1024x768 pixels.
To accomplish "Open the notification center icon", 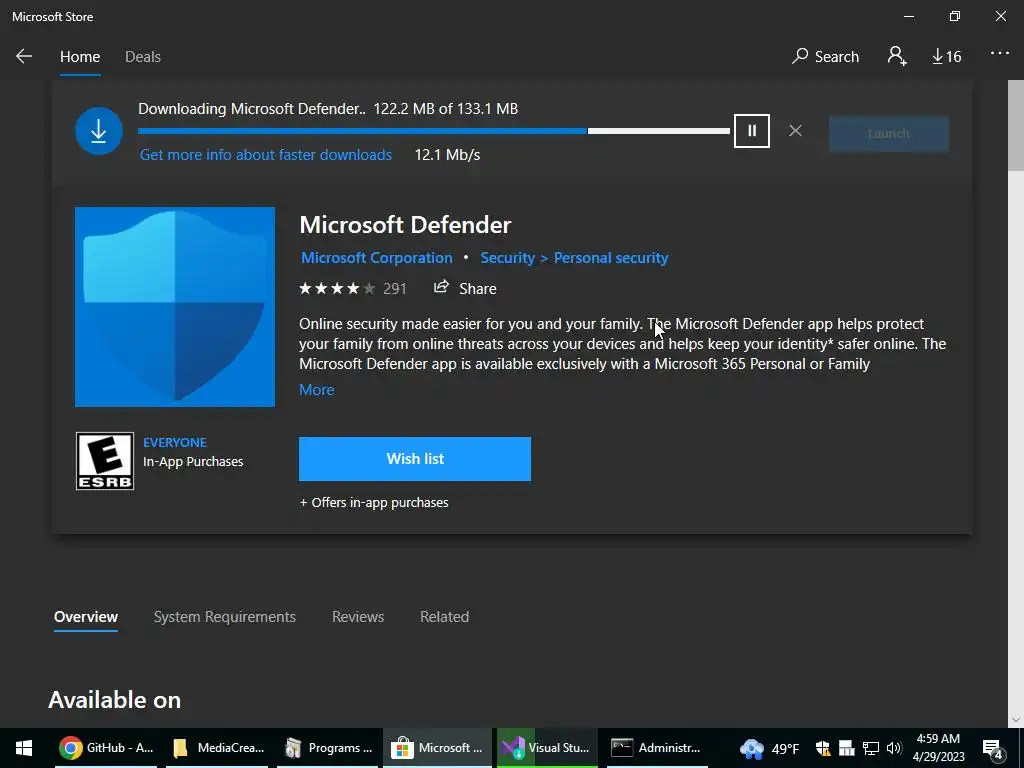I will pos(993,748).
